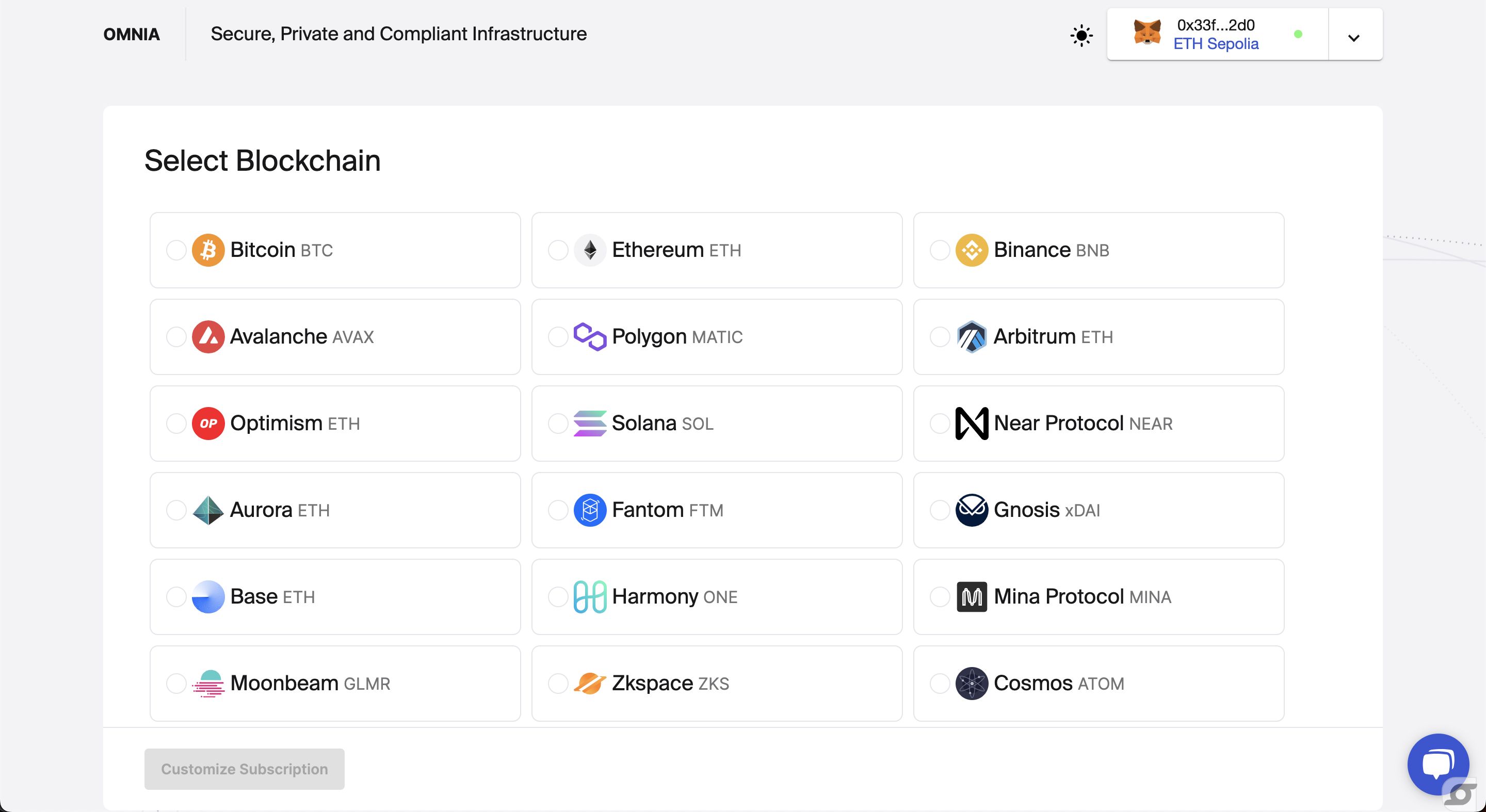This screenshot has height=812, width=1486.
Task: Click the Solana gradient logo icon
Action: (x=590, y=424)
